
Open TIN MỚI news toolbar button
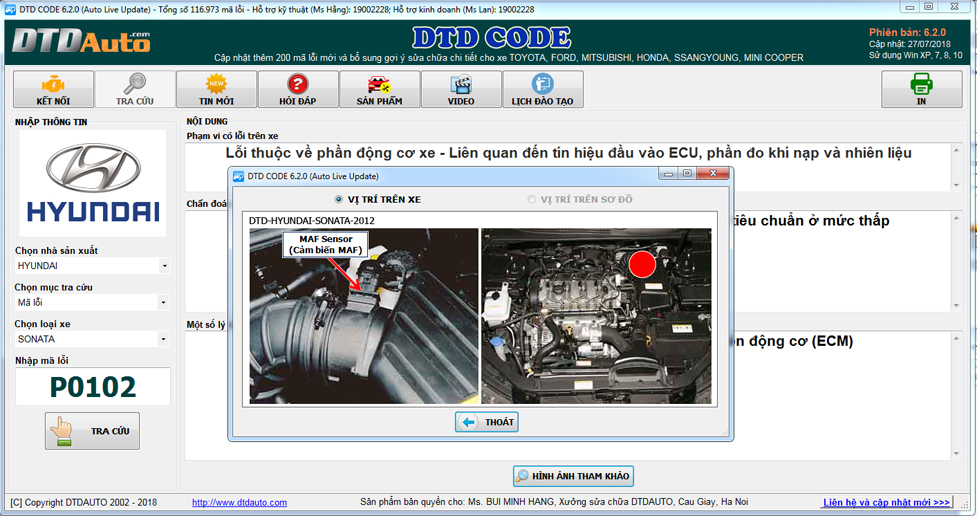[216, 89]
